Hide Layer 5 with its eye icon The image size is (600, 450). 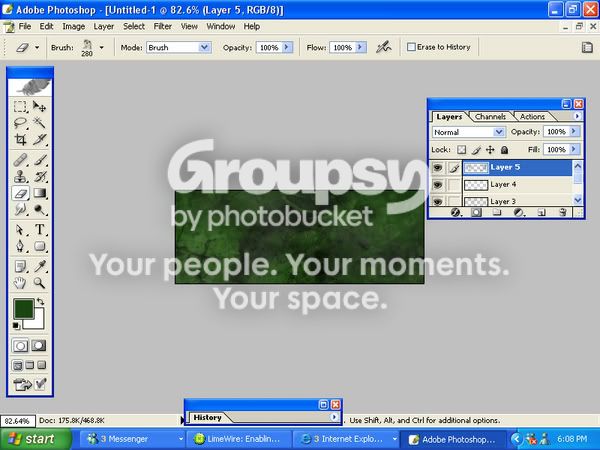click(x=437, y=168)
